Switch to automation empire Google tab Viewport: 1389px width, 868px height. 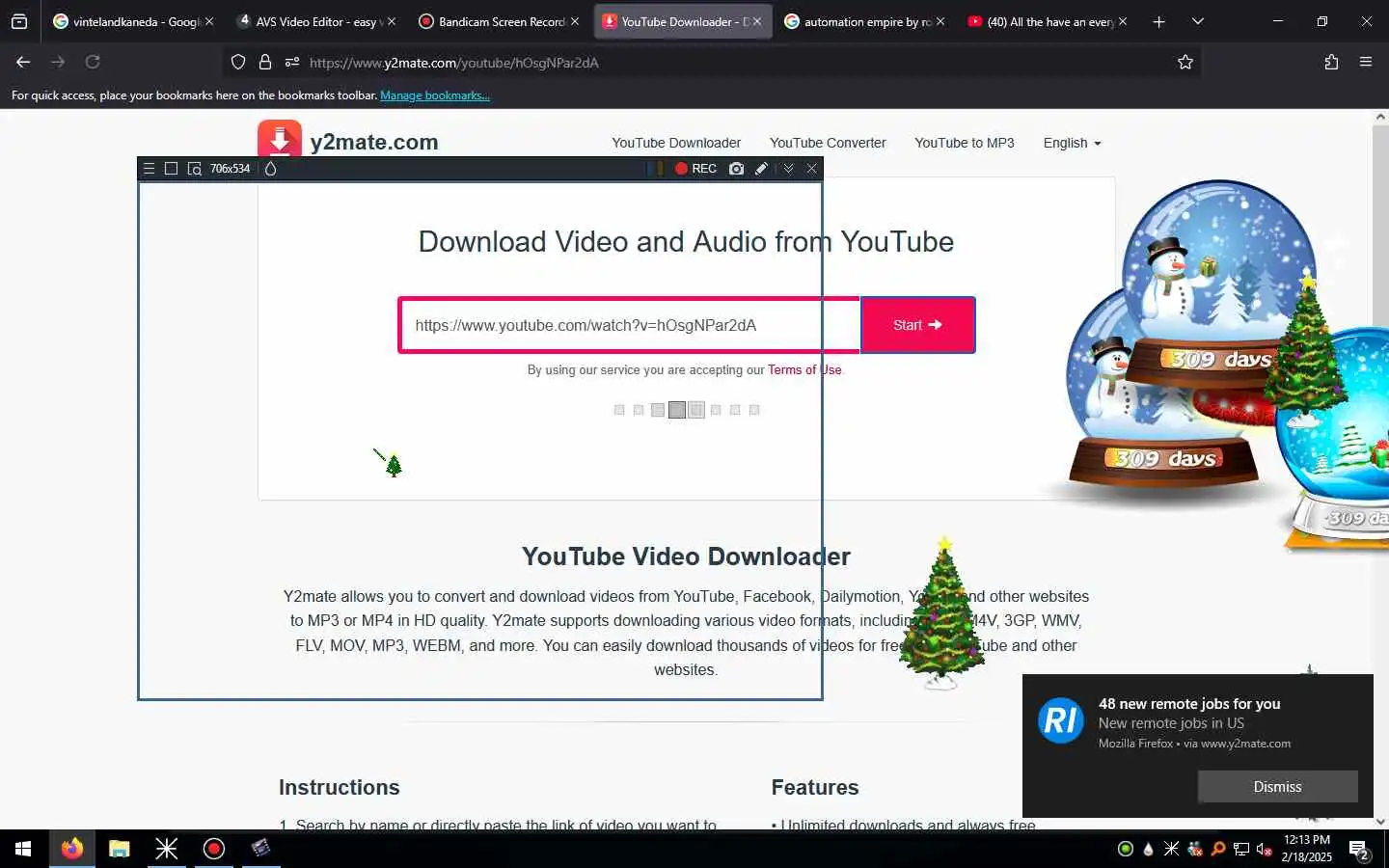865,21
